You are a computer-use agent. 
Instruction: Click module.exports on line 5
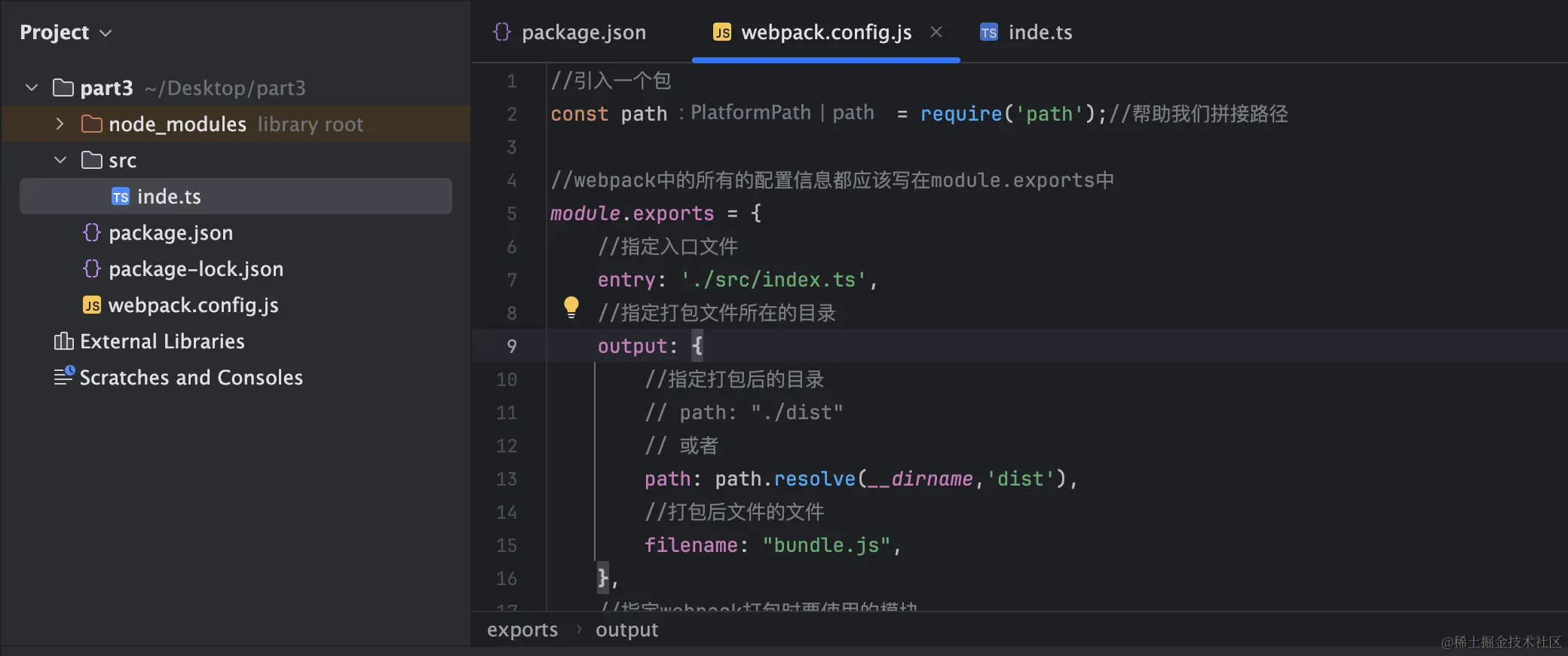click(632, 213)
